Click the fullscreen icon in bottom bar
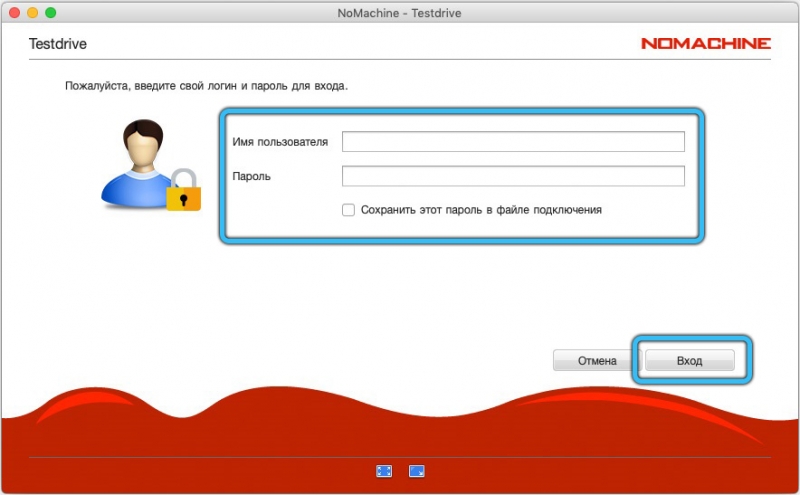800x495 pixels. (384, 471)
